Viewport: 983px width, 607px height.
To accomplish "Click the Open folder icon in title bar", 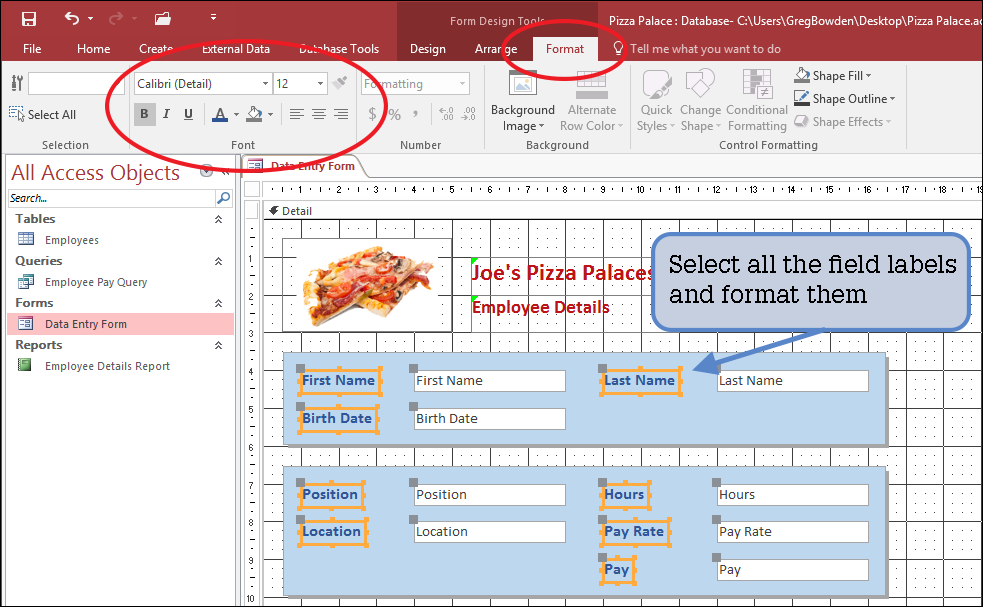I will [163, 18].
